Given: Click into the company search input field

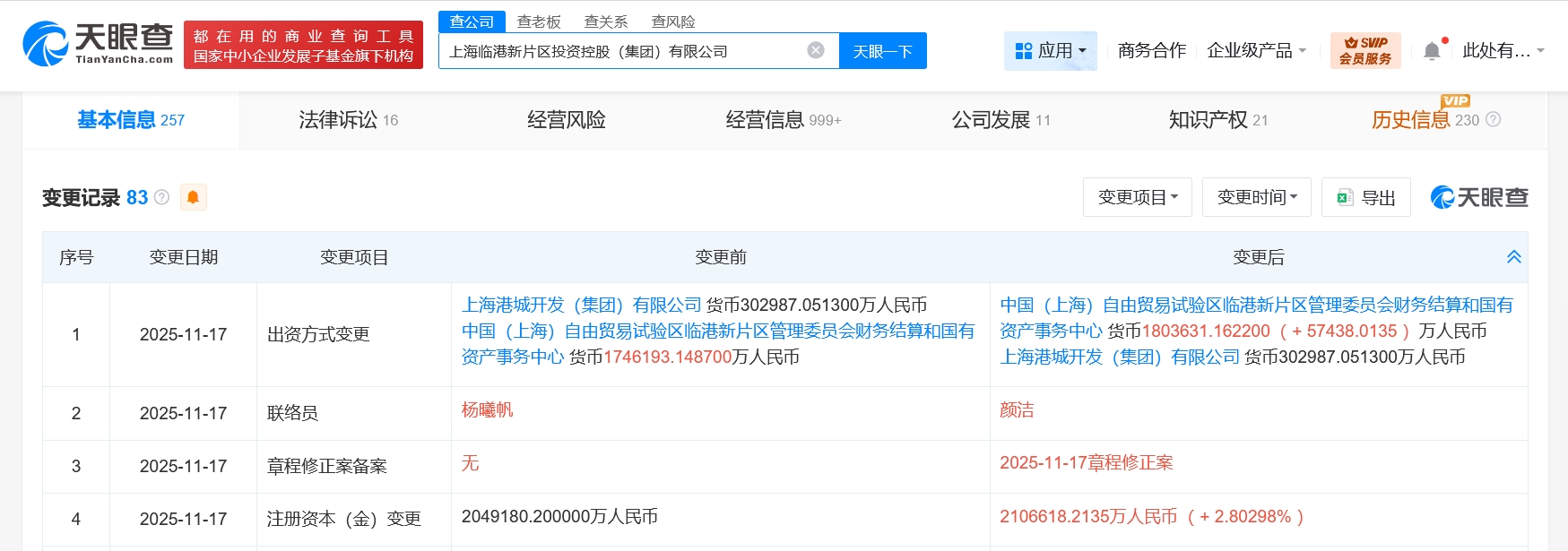Looking at the screenshot, I should pyautogui.click(x=619, y=51).
